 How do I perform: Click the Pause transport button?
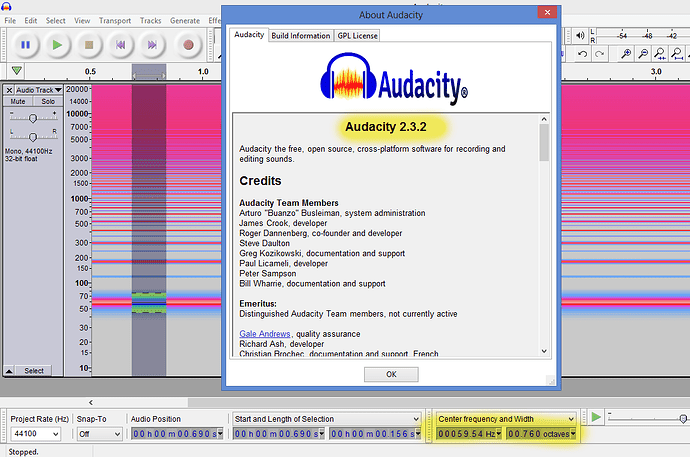pyautogui.click(x=26, y=45)
